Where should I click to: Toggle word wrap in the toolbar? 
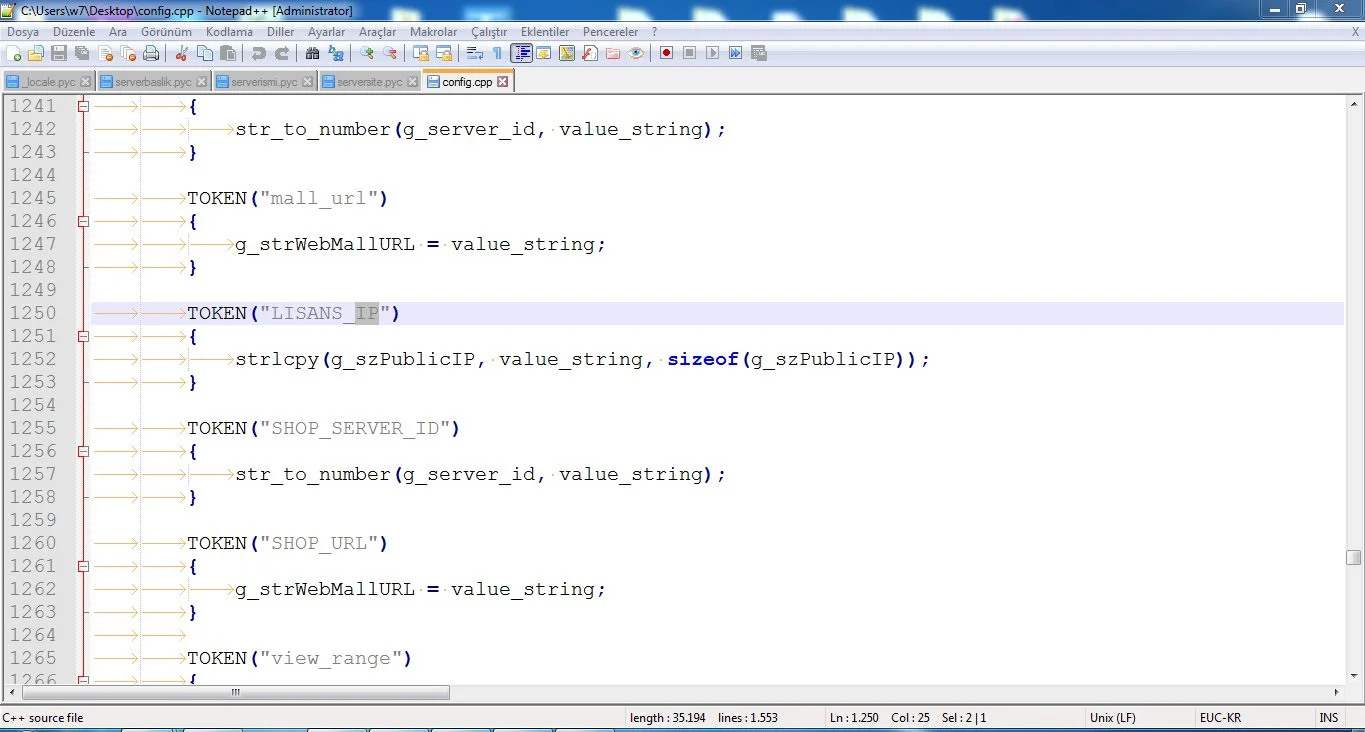(476, 54)
